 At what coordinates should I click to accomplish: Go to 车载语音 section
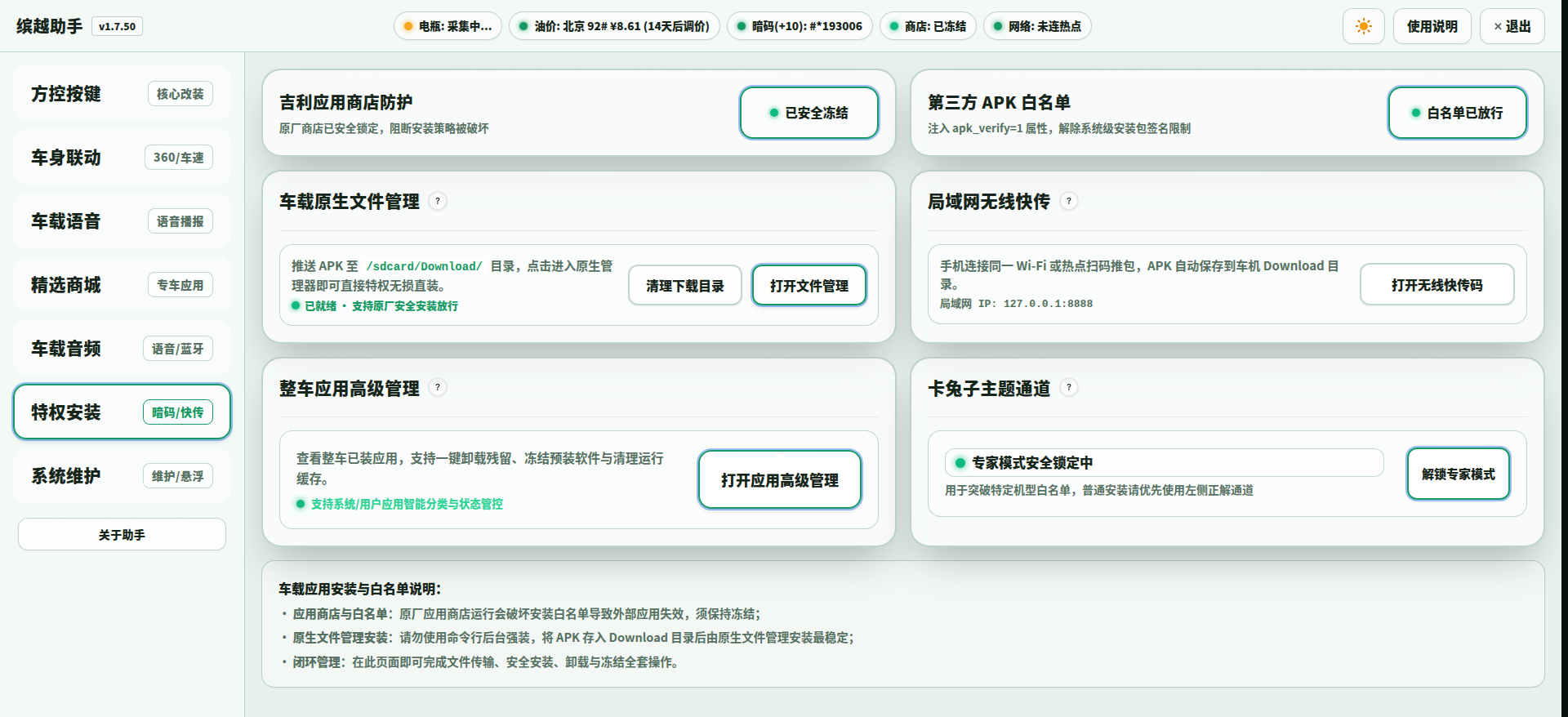click(122, 221)
